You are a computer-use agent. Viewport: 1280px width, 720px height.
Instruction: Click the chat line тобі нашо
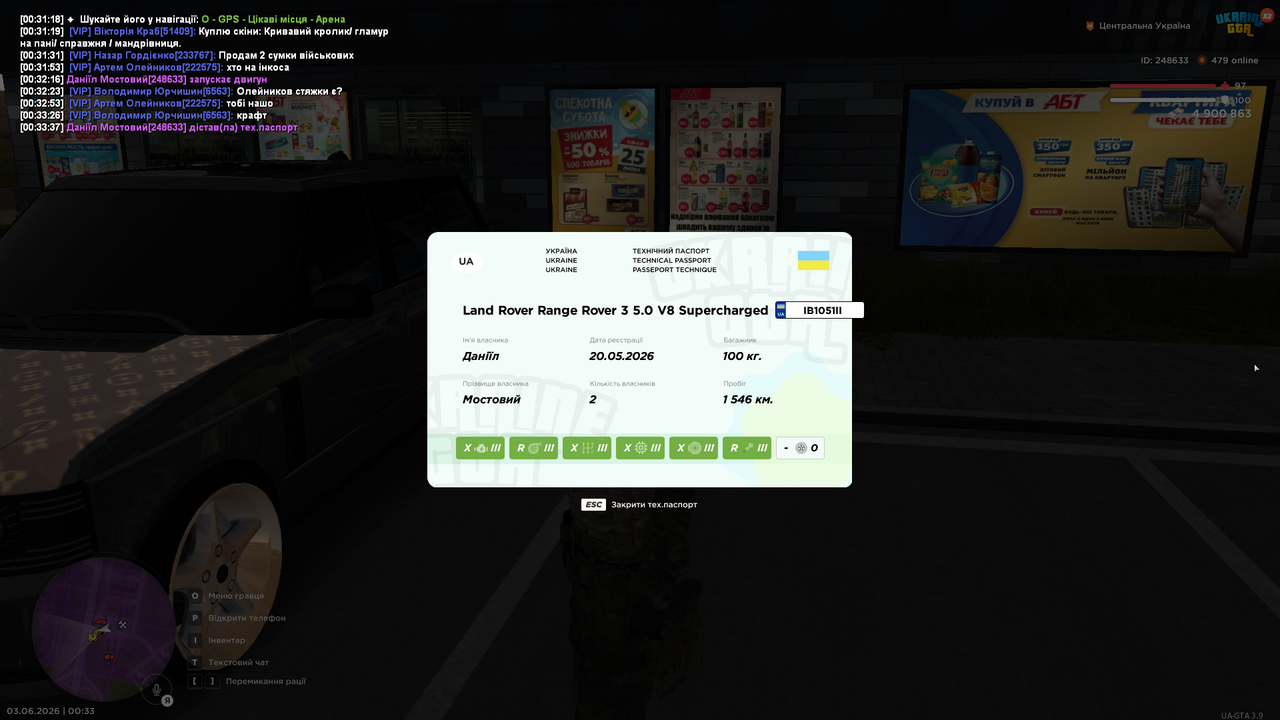147,103
